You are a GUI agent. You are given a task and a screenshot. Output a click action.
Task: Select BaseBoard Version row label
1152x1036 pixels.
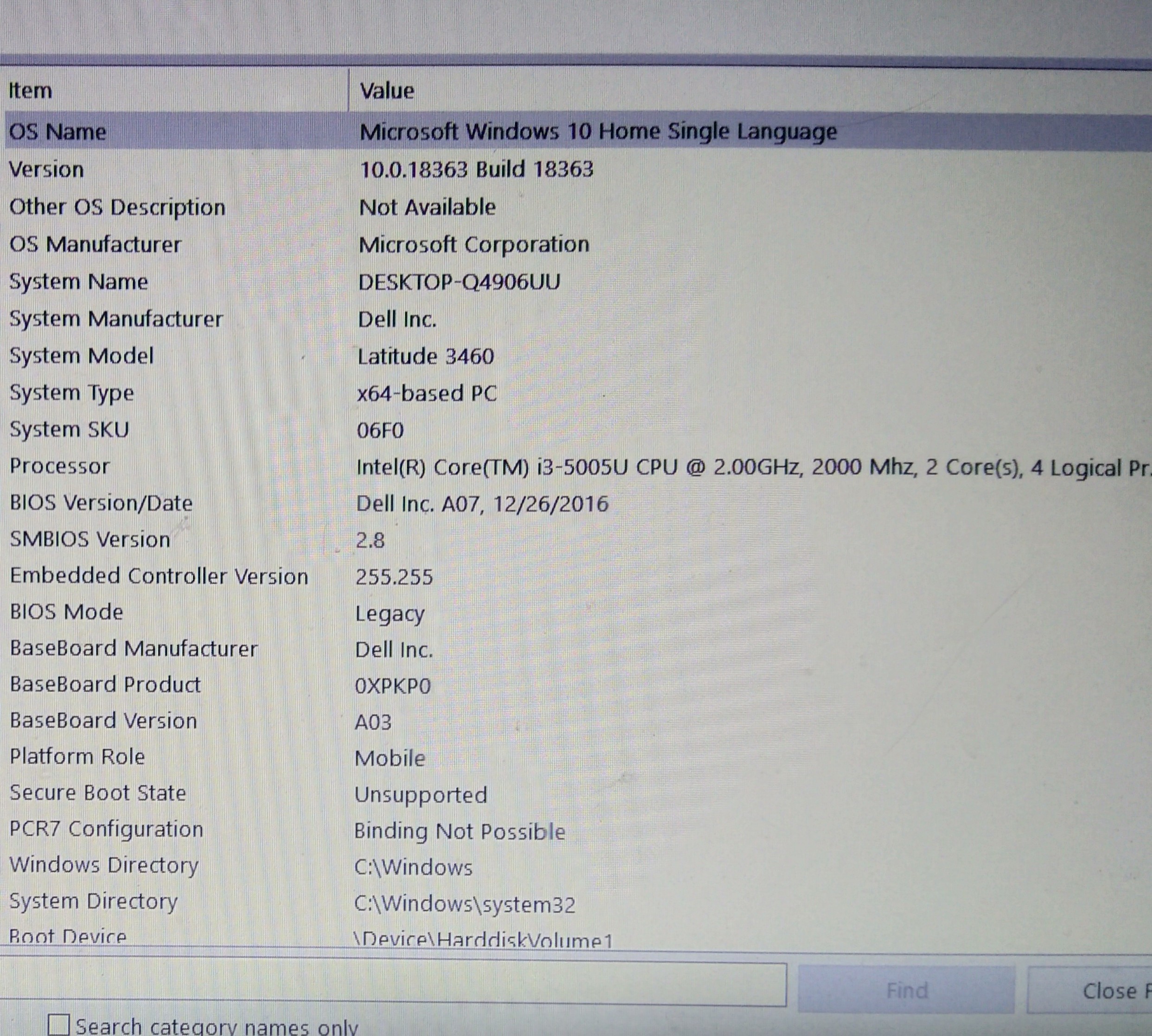pos(103,721)
